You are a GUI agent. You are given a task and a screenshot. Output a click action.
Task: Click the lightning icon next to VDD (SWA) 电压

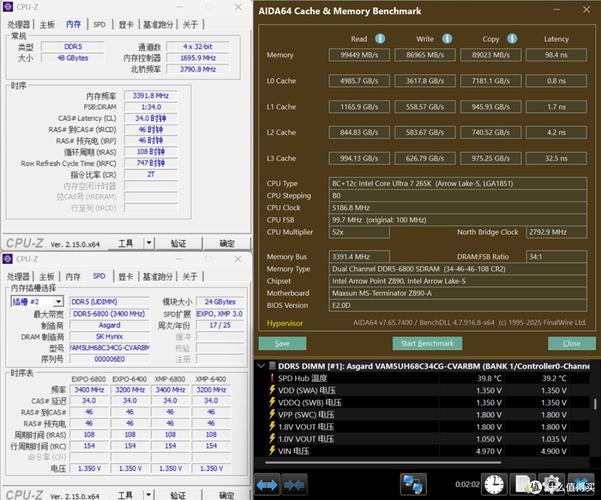273,390
